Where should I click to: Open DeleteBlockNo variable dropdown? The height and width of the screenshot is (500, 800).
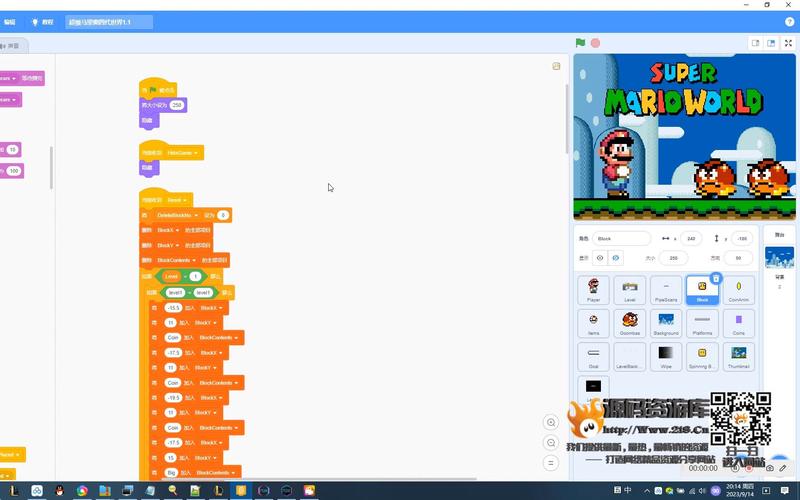[x=177, y=215]
